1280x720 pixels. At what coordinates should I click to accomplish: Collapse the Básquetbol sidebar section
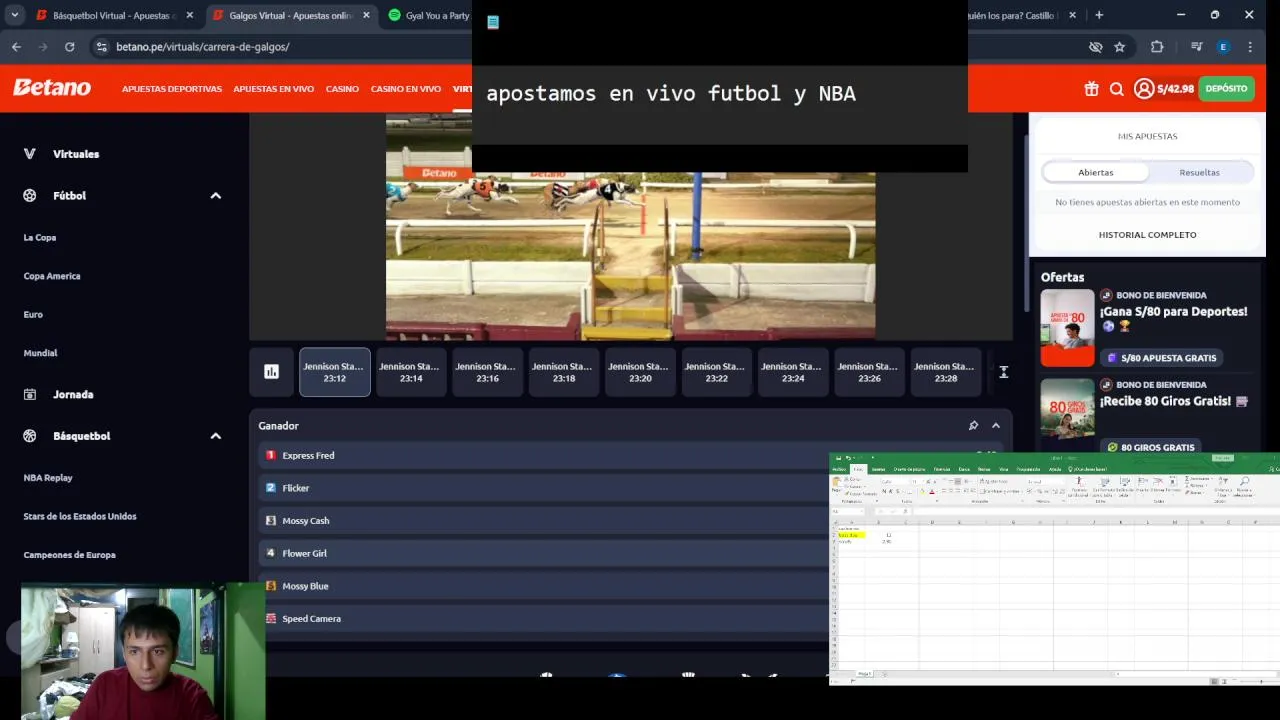[x=215, y=436]
